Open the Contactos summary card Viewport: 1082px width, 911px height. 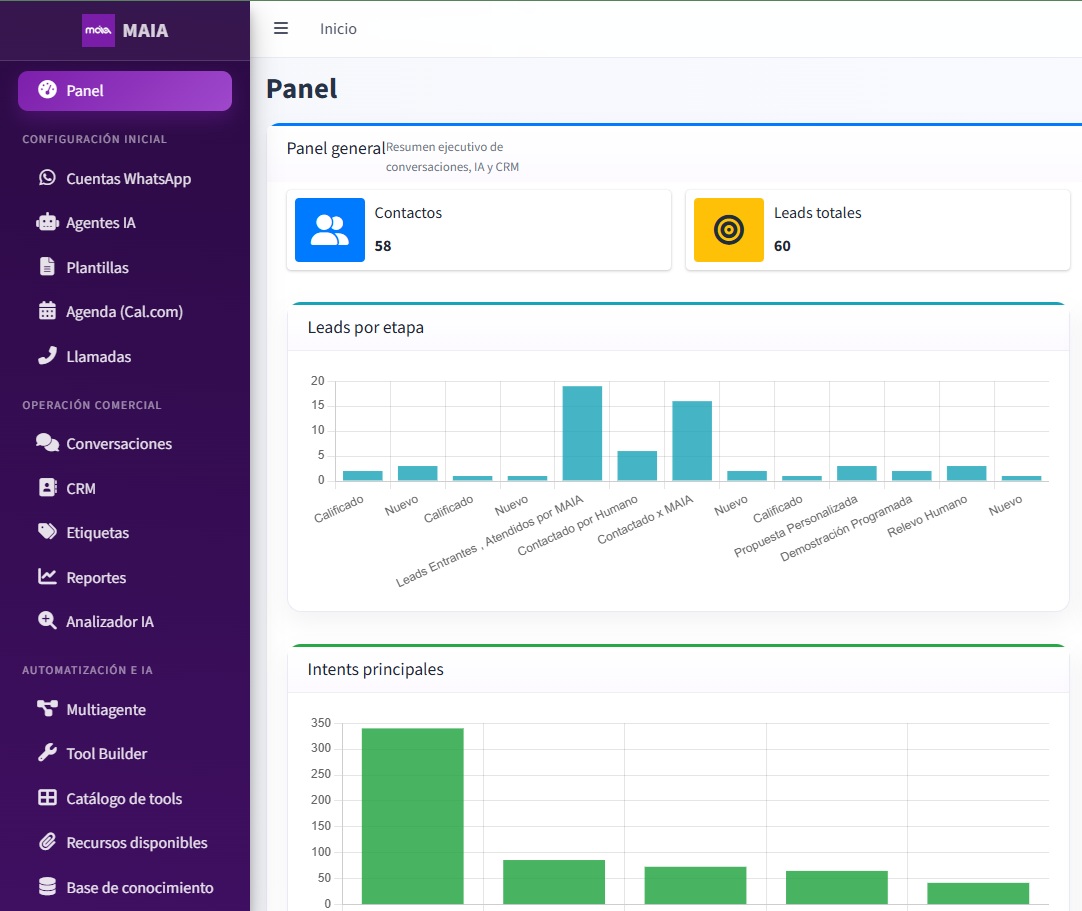coord(479,230)
